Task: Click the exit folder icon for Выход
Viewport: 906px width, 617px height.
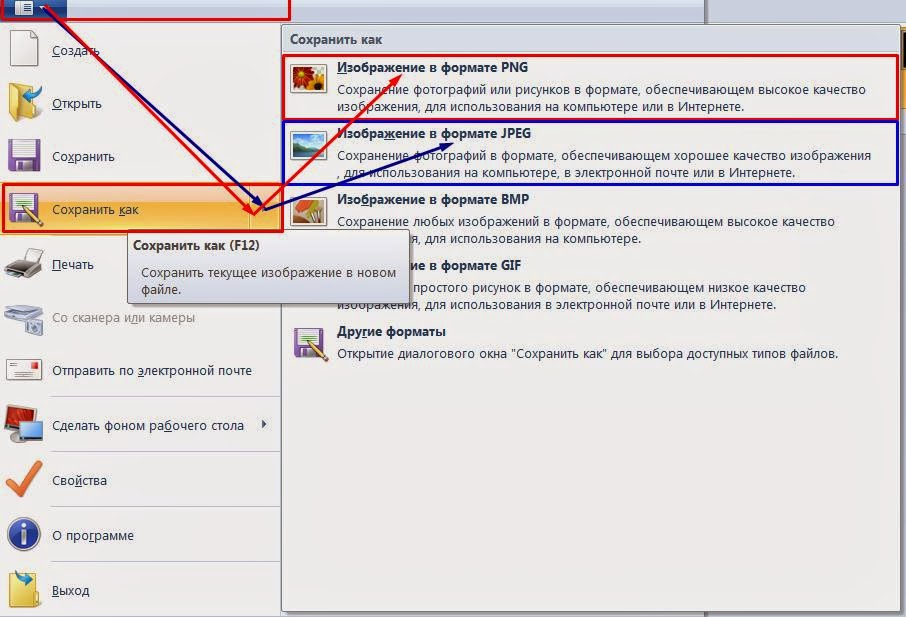Action: 24,589
